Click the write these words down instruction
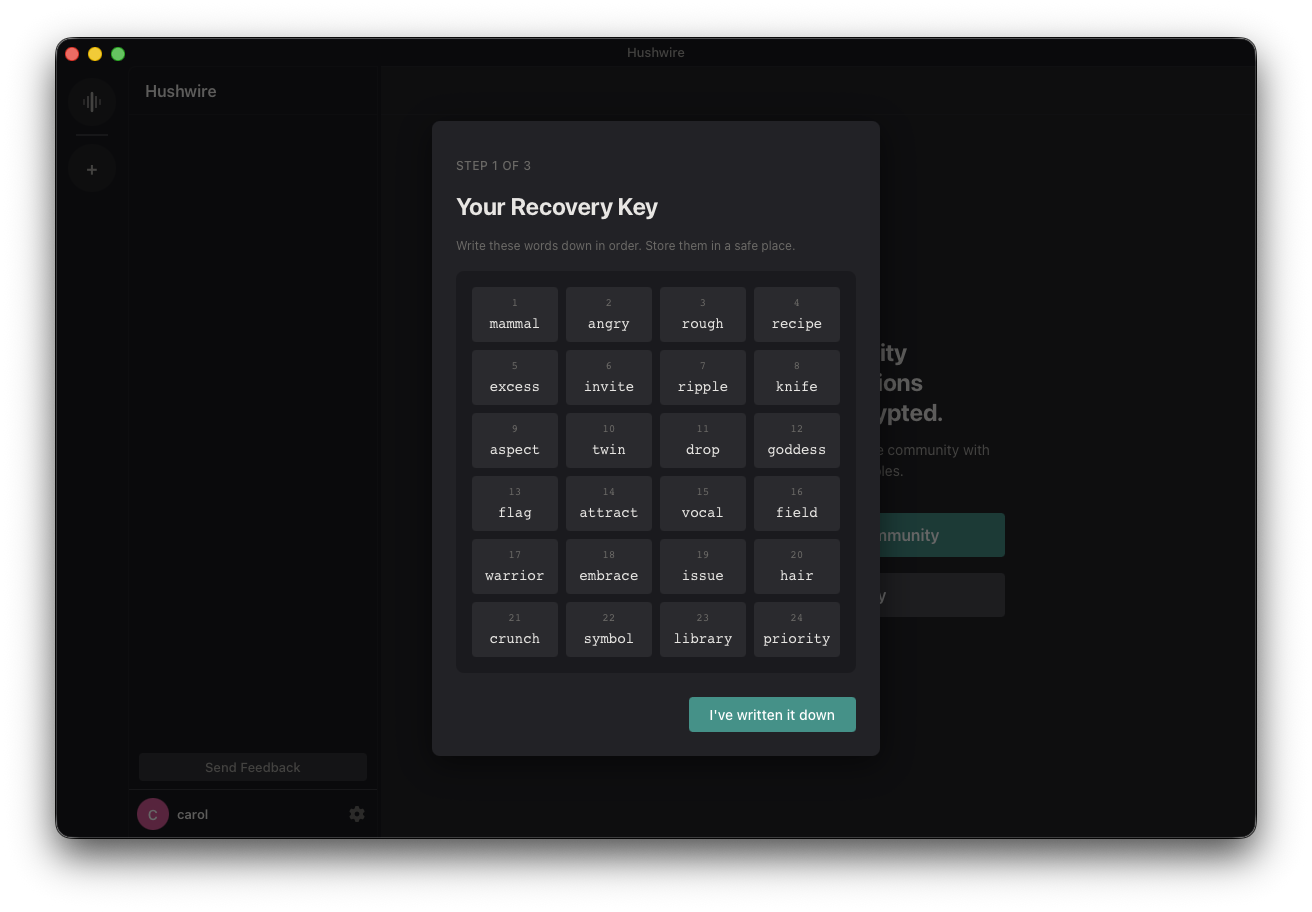1312x912 pixels. tap(626, 246)
